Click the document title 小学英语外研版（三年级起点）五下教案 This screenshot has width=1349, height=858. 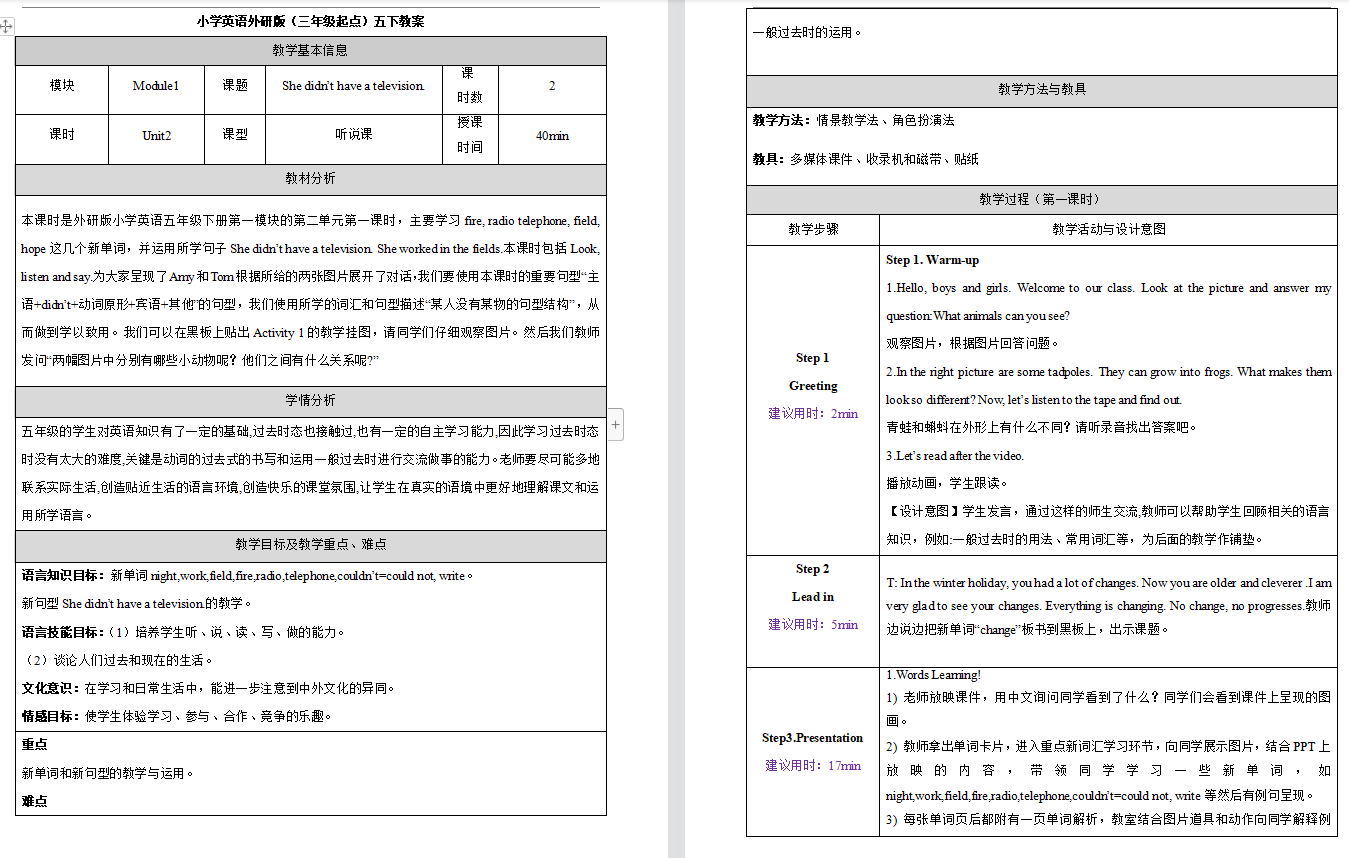pos(310,21)
